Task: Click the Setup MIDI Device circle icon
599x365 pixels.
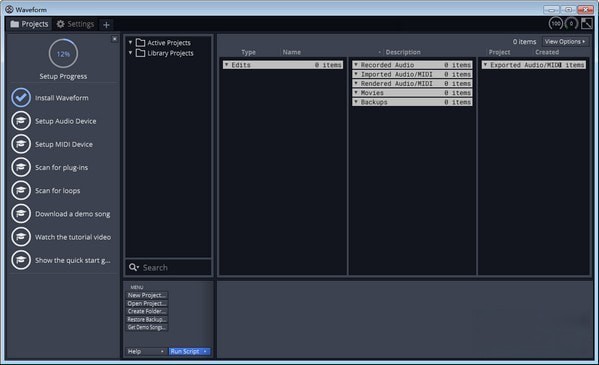Action: tap(21, 144)
